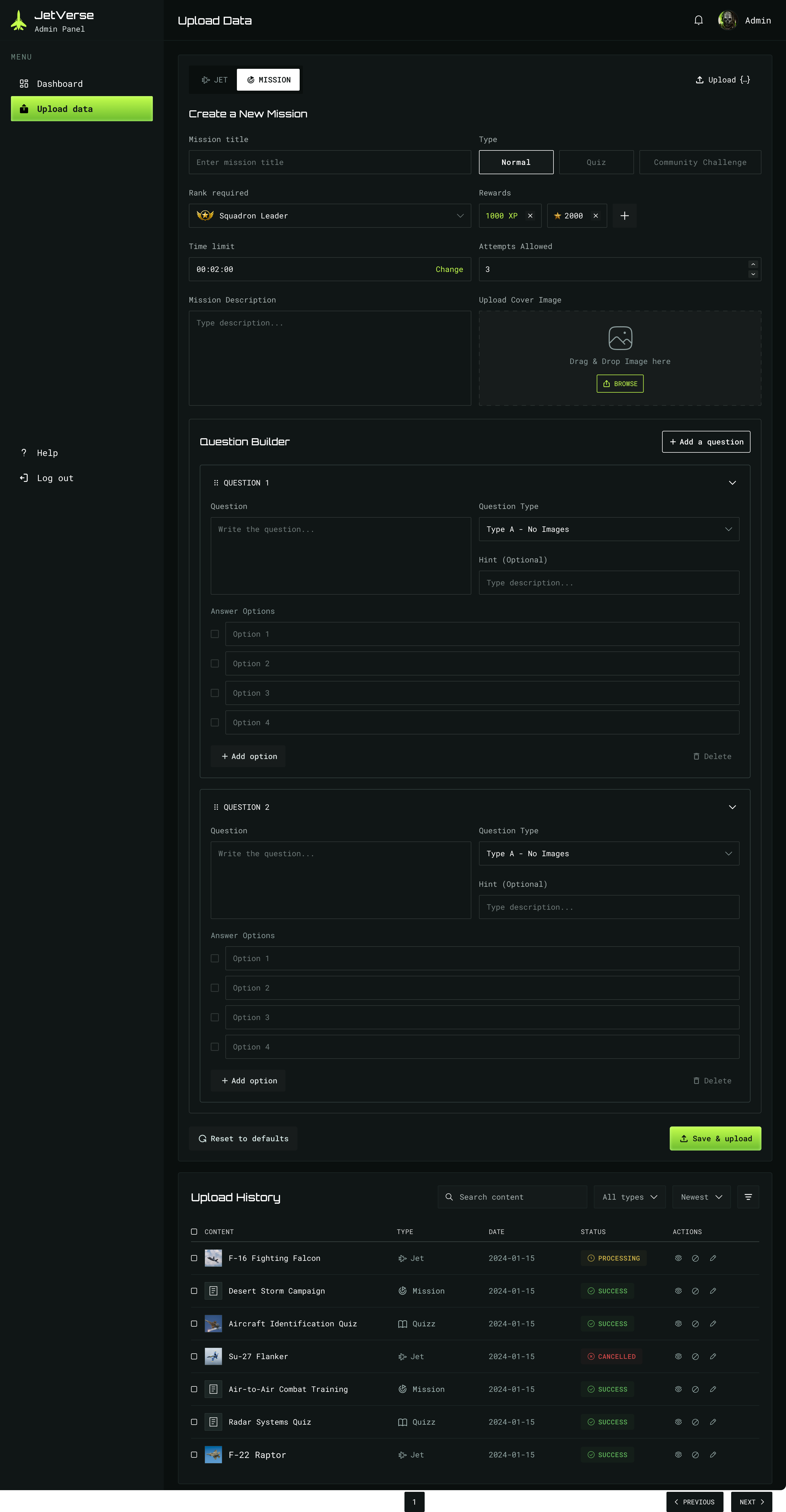This screenshot has height=1512, width=786.
Task: Click the JetVerse jet logo
Action: (19, 20)
